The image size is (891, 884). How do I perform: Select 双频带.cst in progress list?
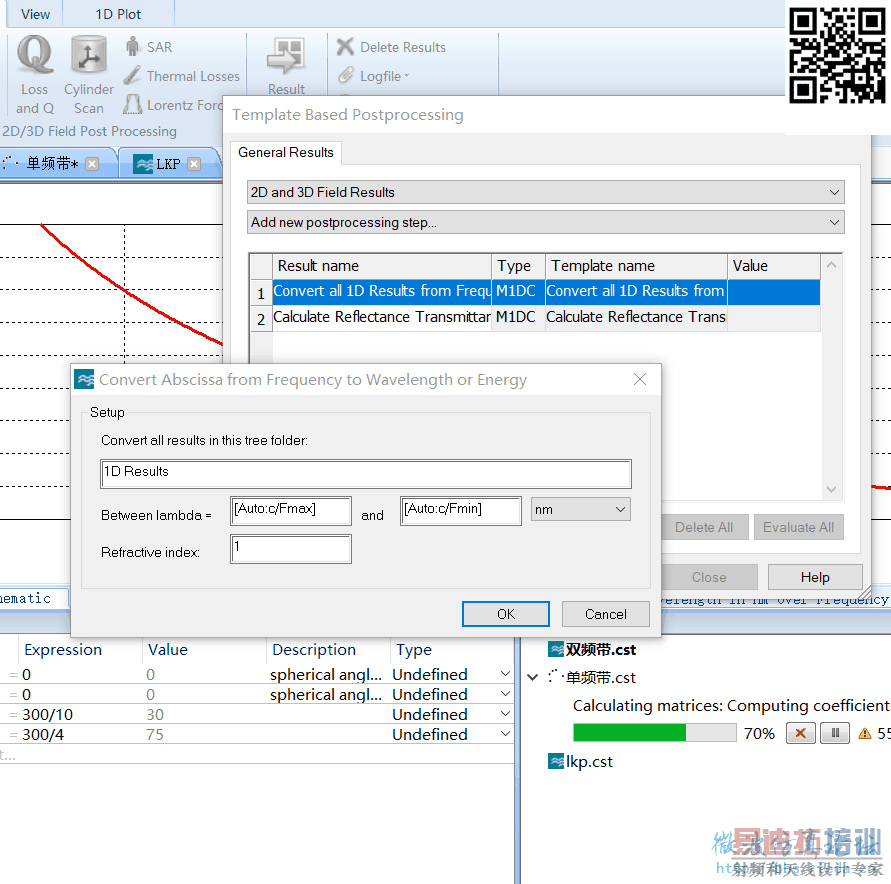point(592,649)
